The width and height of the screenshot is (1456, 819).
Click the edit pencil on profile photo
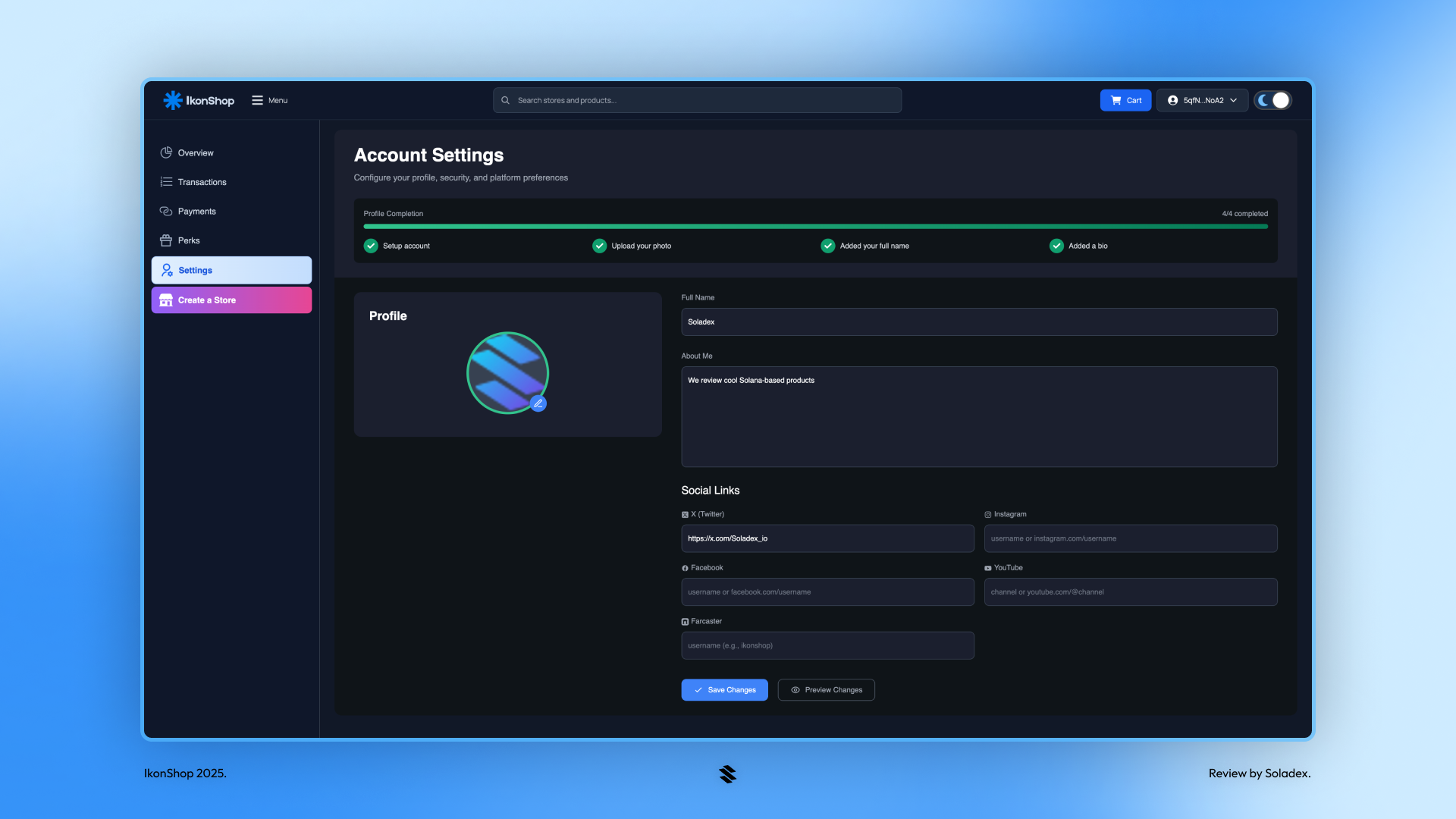point(538,403)
